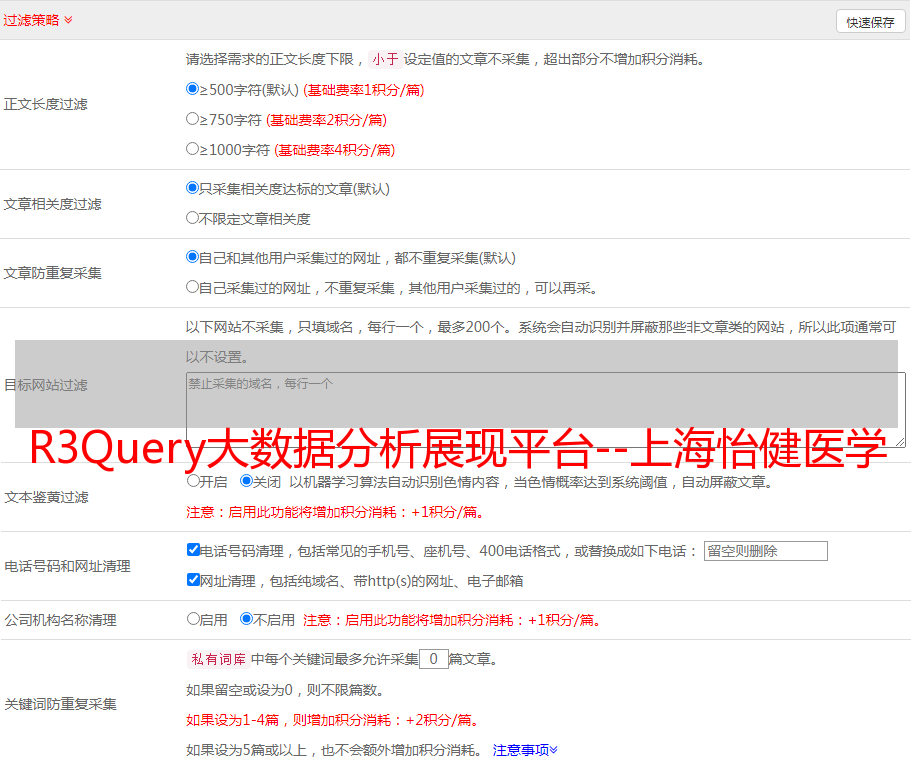Click the 文章防重复采集 row label

[x=52, y=273]
